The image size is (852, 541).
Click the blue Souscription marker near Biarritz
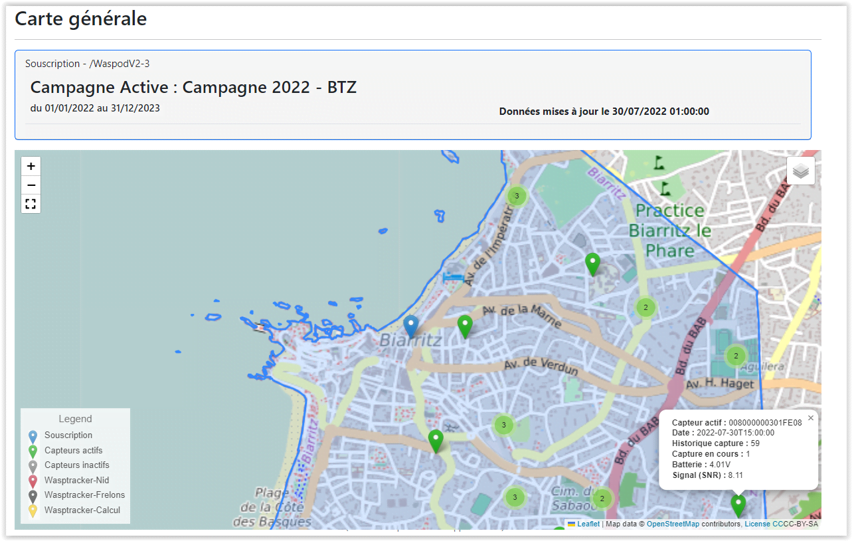point(411,325)
